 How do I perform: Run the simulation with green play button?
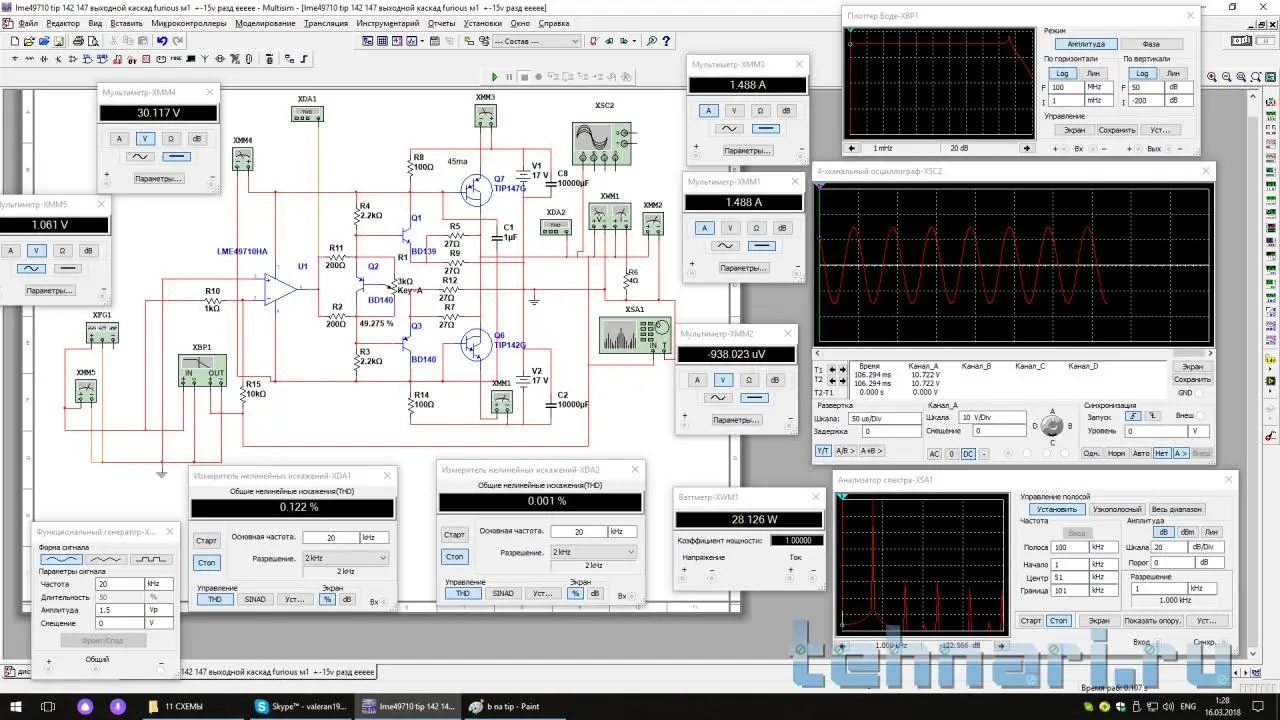pyautogui.click(x=494, y=77)
